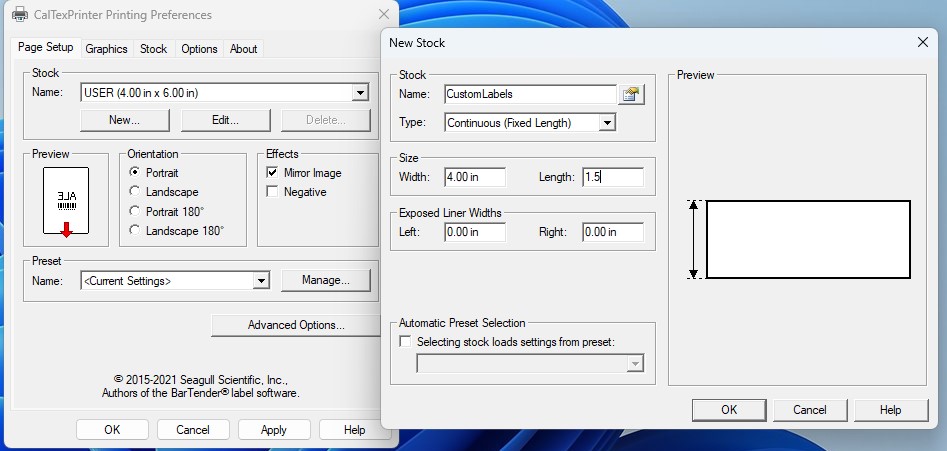
Task: Open the stock Type dropdown
Action: [607, 123]
